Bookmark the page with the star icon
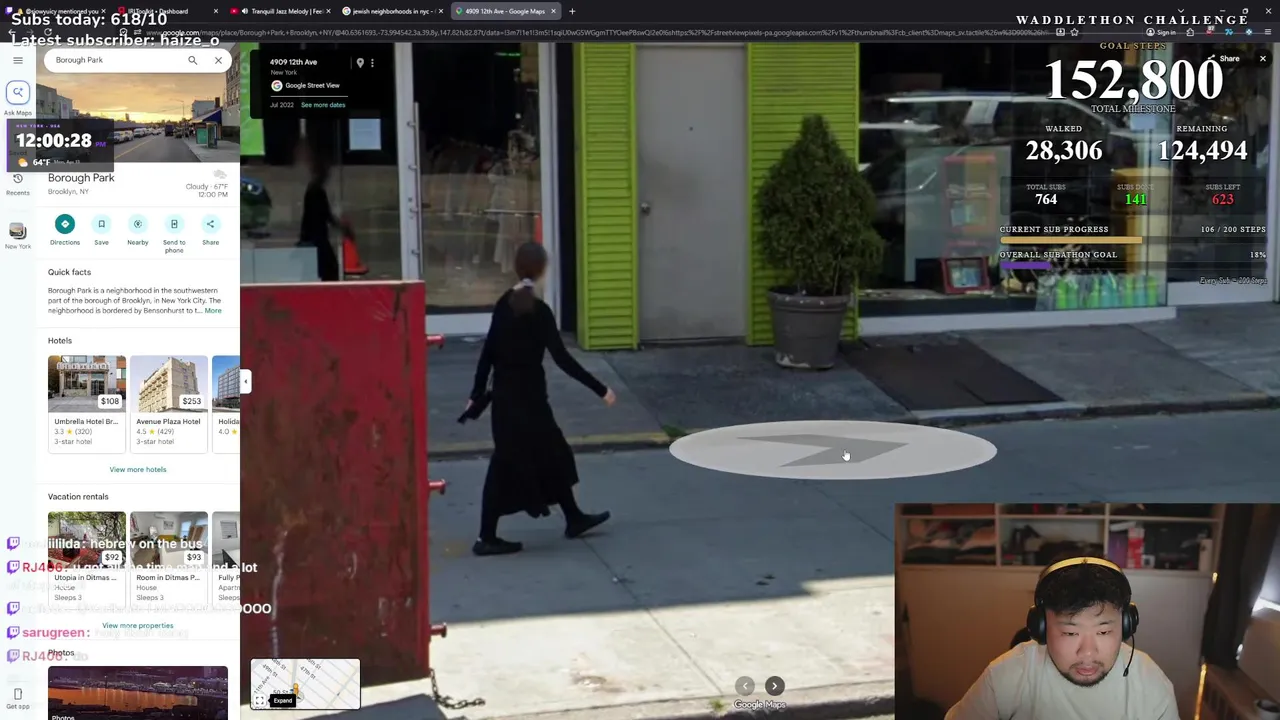 click(1074, 32)
